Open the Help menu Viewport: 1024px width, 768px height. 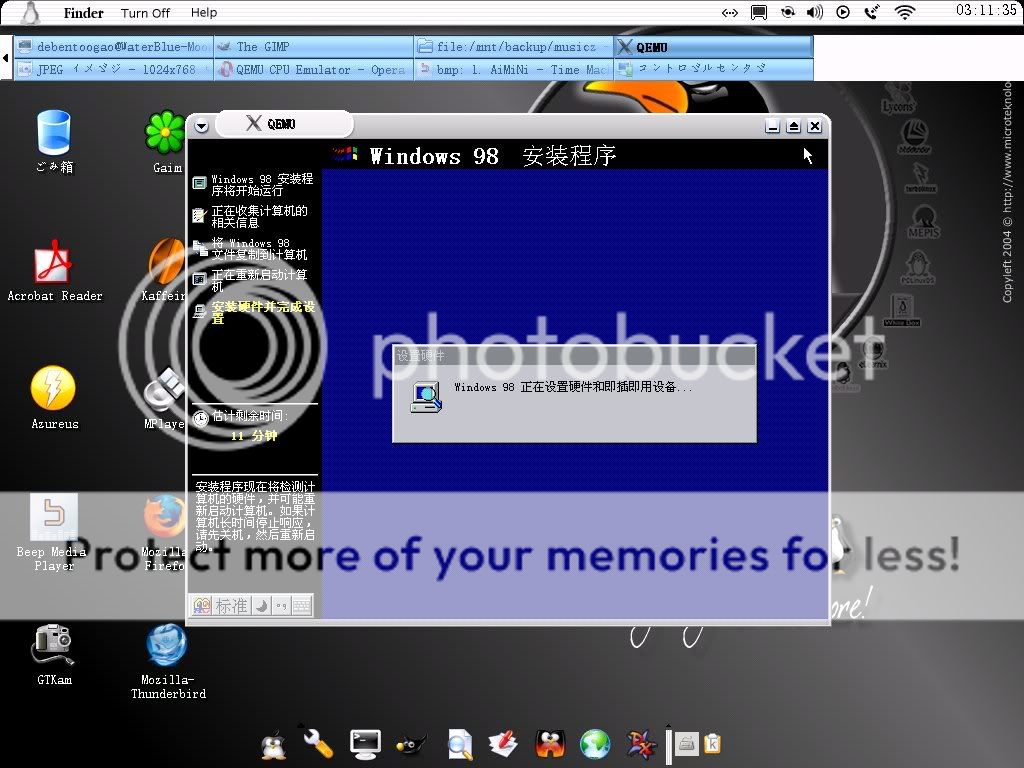click(204, 12)
